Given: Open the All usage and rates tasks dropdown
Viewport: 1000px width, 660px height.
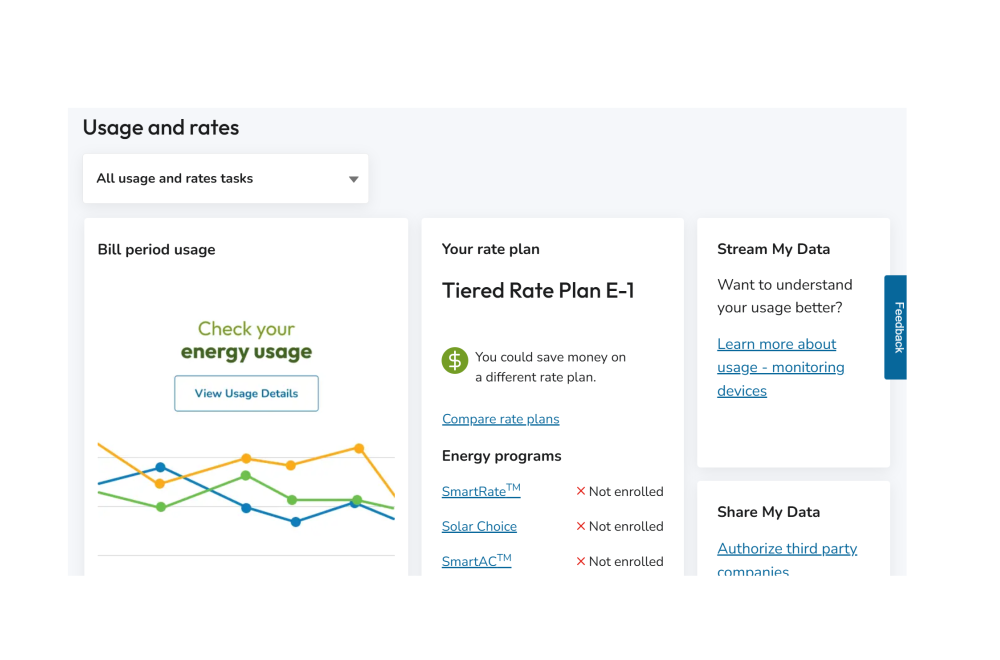Looking at the screenshot, I should 225,179.
